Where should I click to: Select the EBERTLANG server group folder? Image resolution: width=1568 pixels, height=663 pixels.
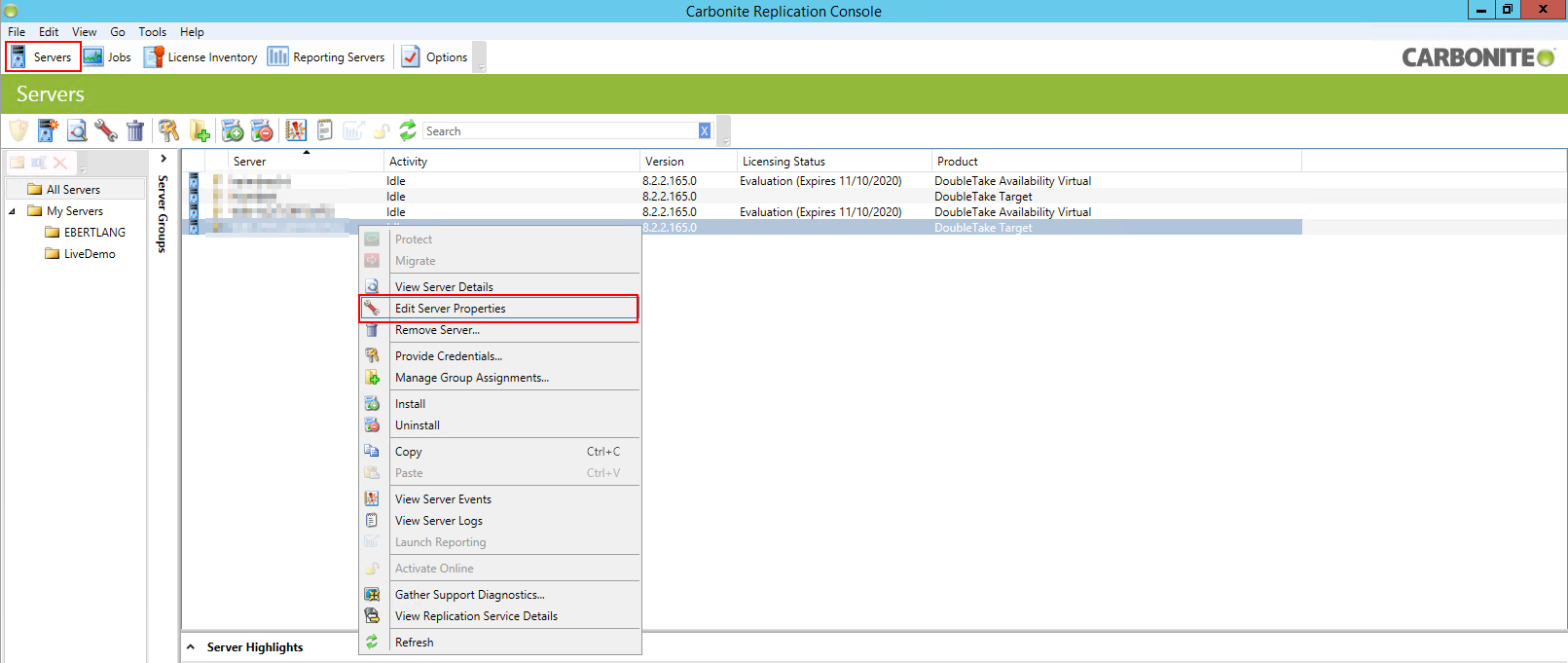coord(94,233)
